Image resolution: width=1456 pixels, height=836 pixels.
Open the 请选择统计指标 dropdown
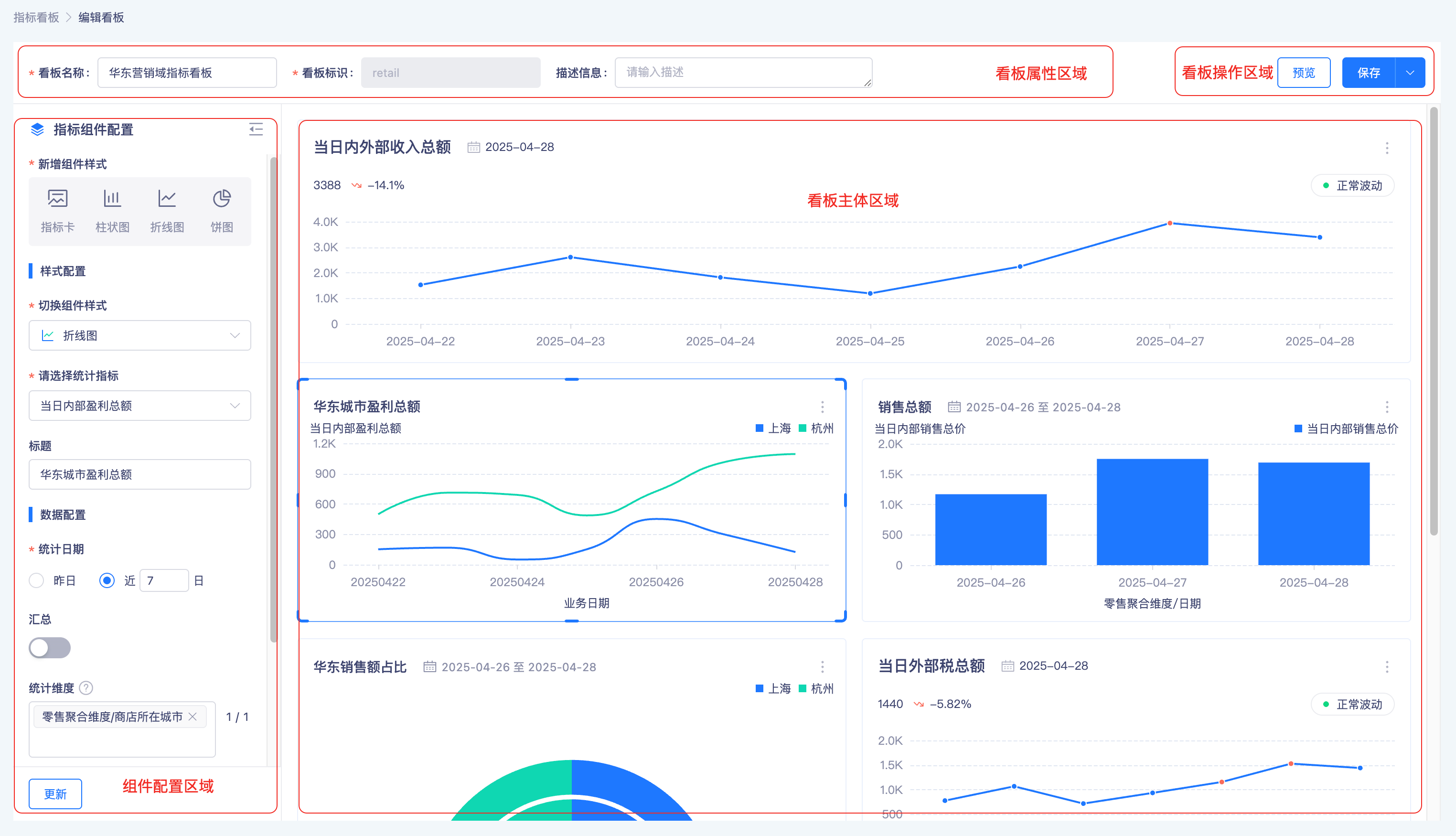click(139, 406)
